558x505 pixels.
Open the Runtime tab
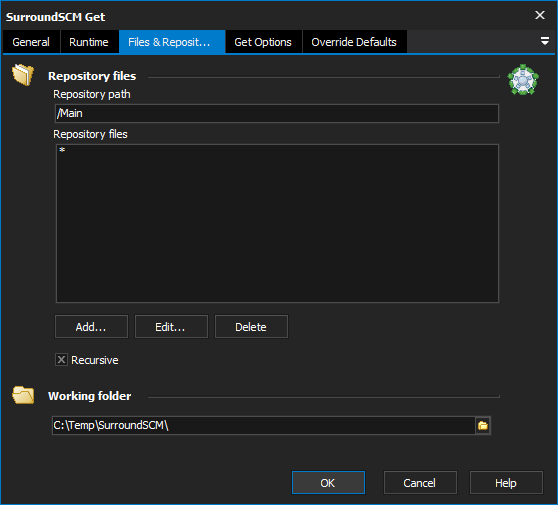pos(89,42)
